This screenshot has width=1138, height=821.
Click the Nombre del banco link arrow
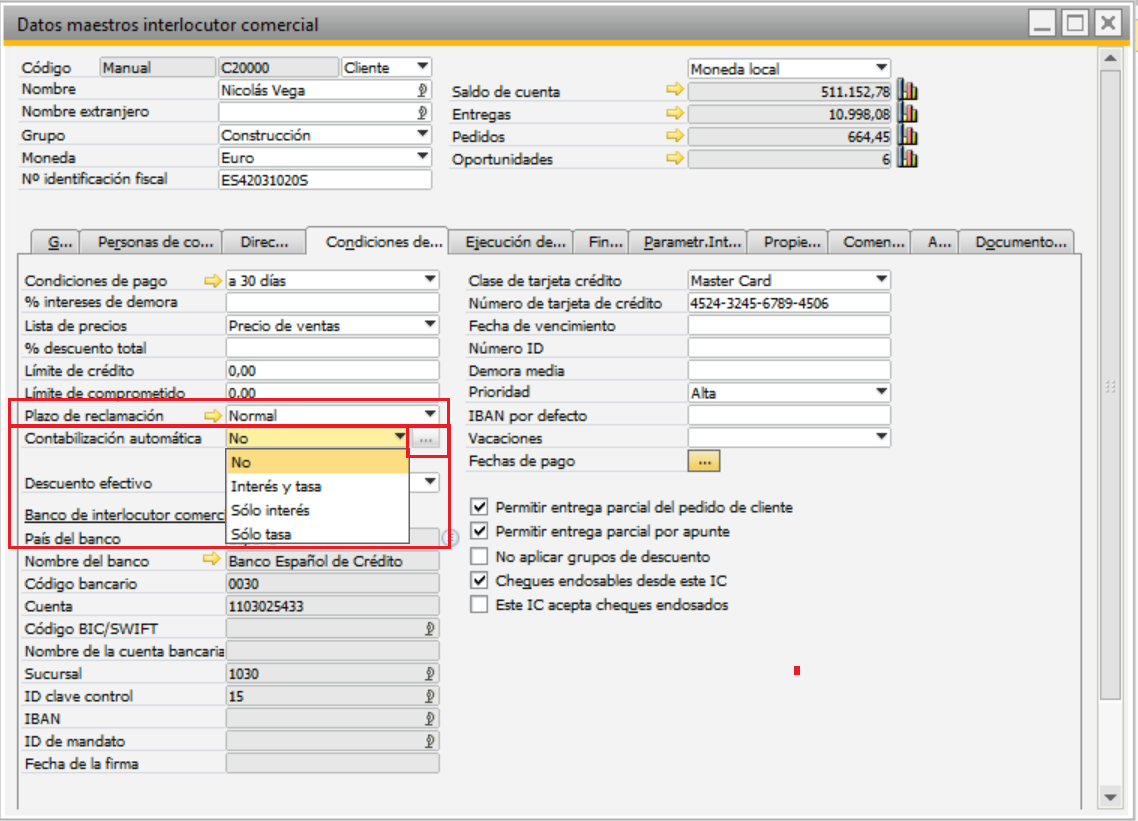[x=212, y=561]
